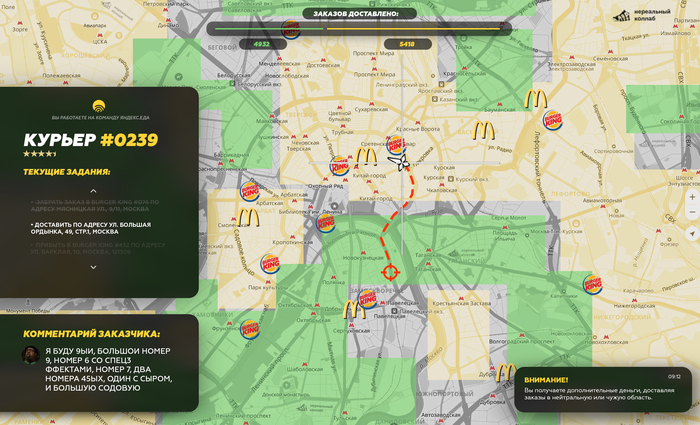Select Burger King marker near Park Kultury

[x=270, y=264]
